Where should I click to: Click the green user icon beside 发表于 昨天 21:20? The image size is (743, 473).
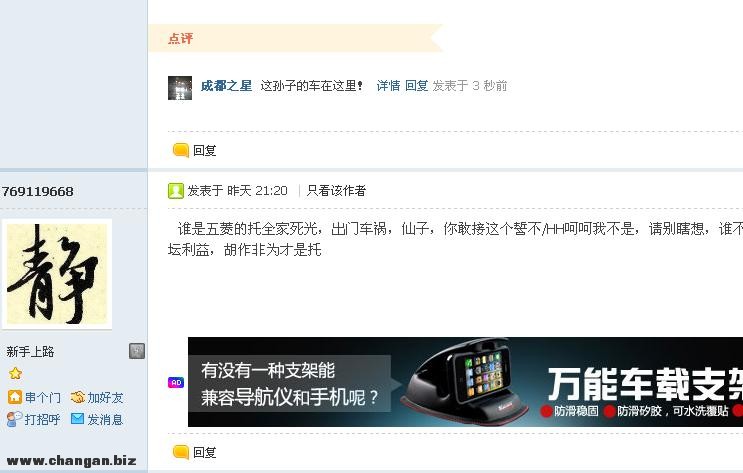176,191
